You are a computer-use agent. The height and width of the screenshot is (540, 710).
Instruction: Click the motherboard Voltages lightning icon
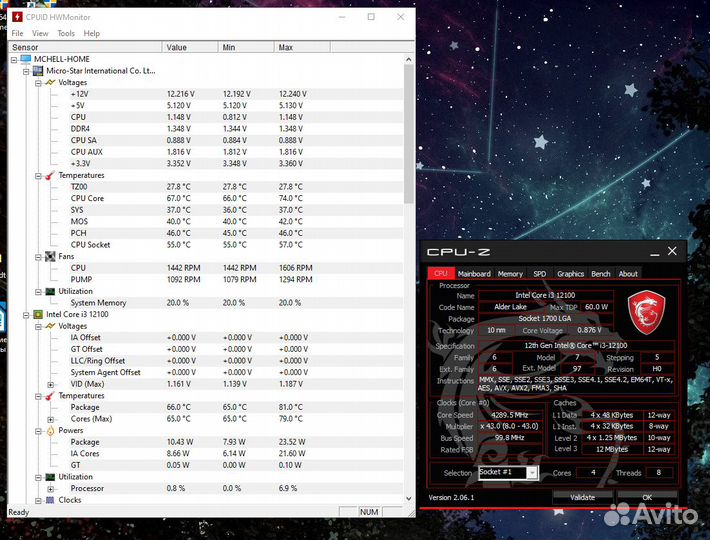click(x=50, y=82)
